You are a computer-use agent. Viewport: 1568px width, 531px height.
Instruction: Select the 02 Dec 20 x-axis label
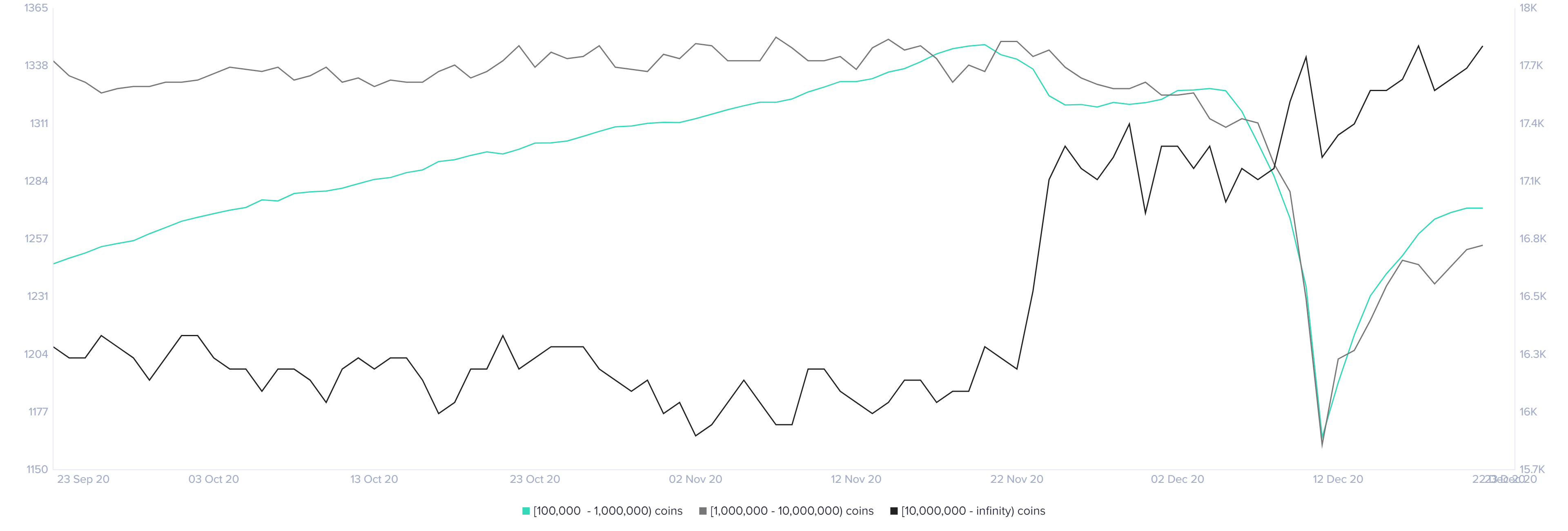coord(1177,479)
